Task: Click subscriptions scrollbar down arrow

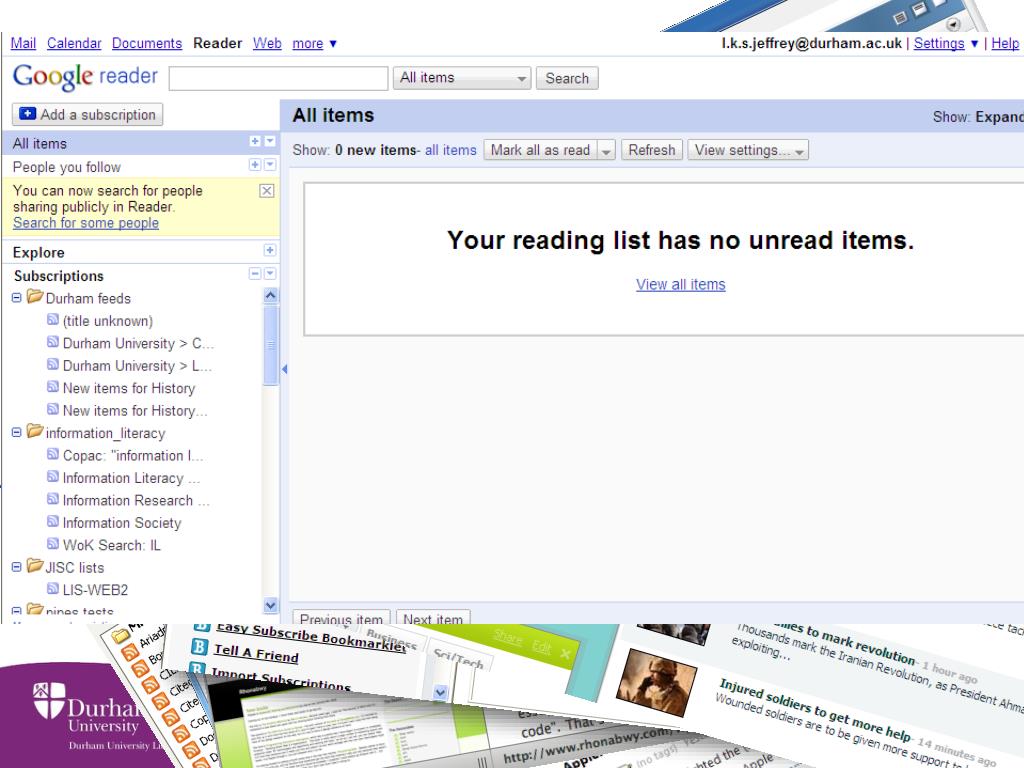Action: point(270,605)
